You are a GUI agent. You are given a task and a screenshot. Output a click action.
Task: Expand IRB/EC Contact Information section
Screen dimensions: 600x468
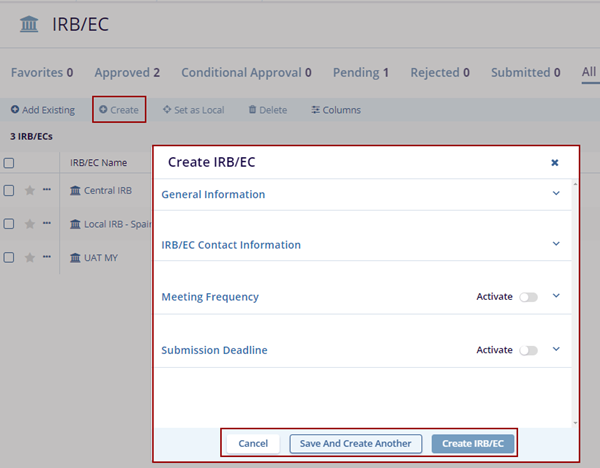pyautogui.click(x=557, y=243)
